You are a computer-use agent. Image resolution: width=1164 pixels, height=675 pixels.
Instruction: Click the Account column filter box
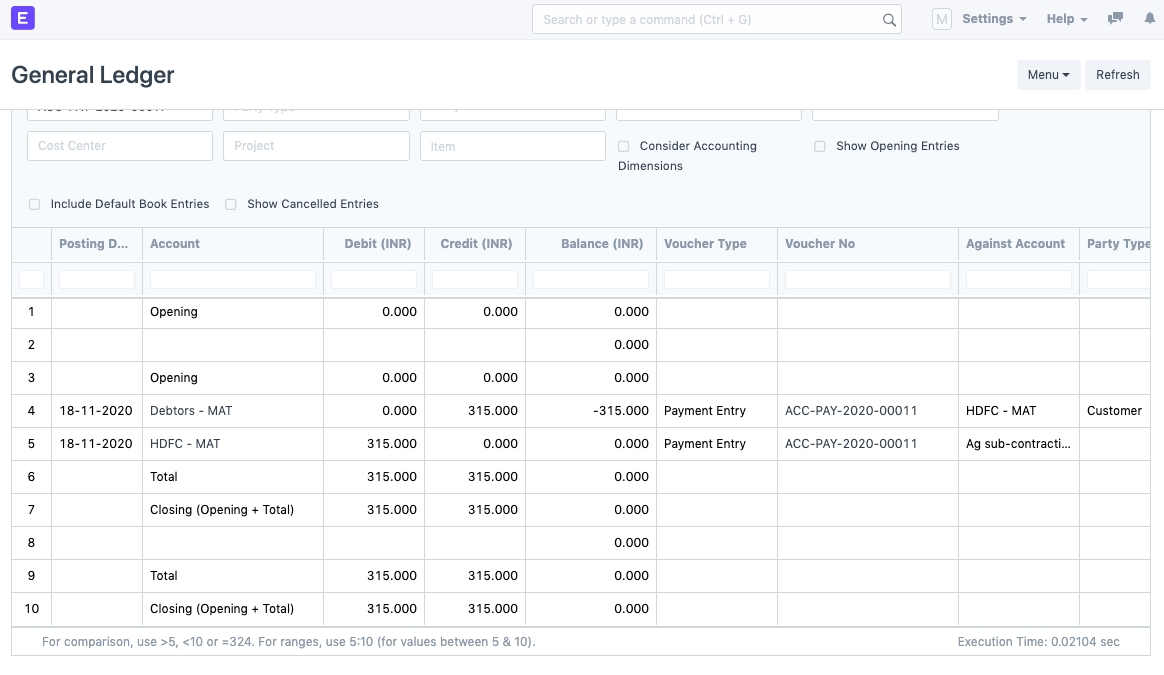(x=232, y=280)
